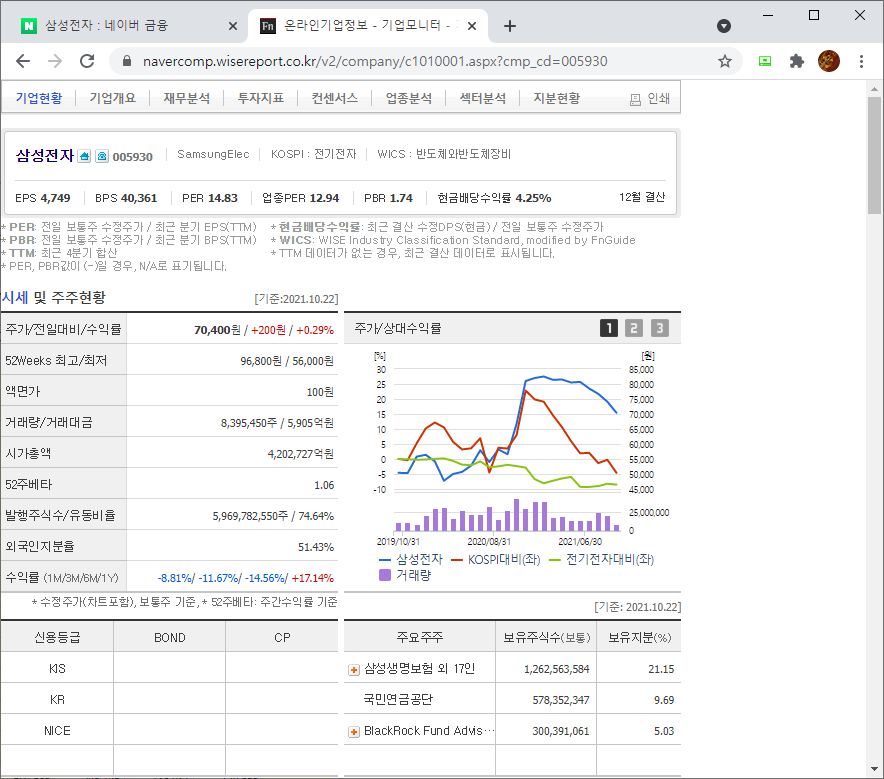Click the 삼성전자 company name heading
Screen dimensions: 884x779
click(45, 155)
